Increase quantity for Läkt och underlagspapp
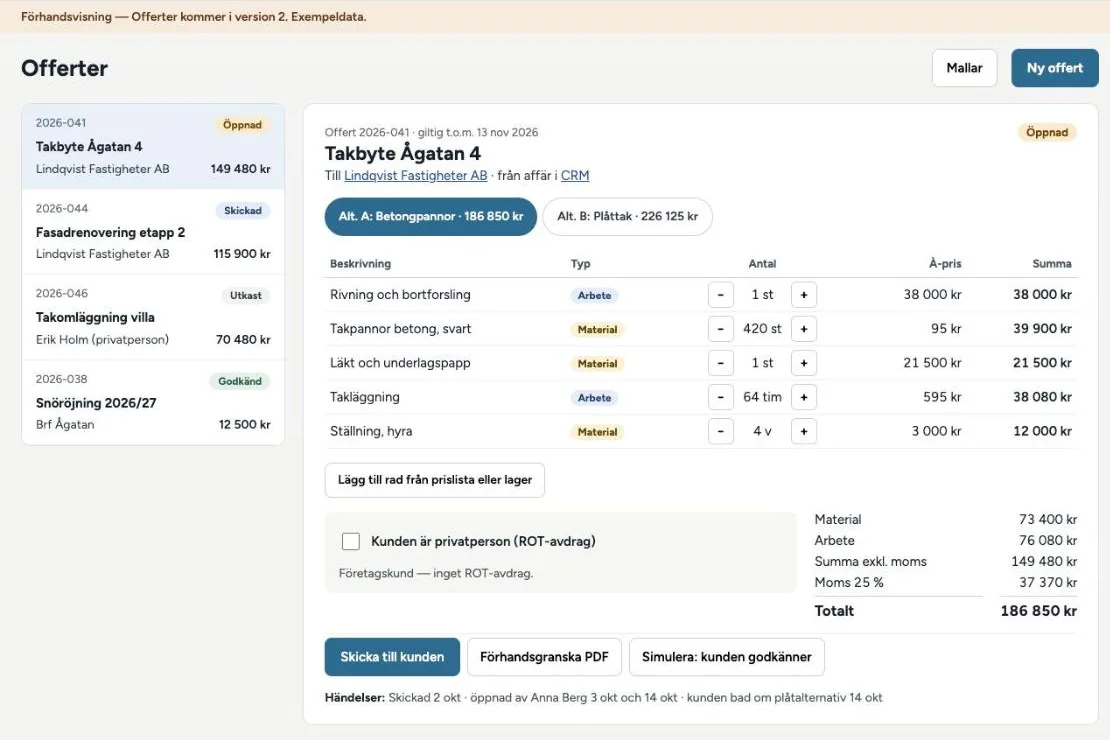The width and height of the screenshot is (1110, 740). (x=803, y=363)
